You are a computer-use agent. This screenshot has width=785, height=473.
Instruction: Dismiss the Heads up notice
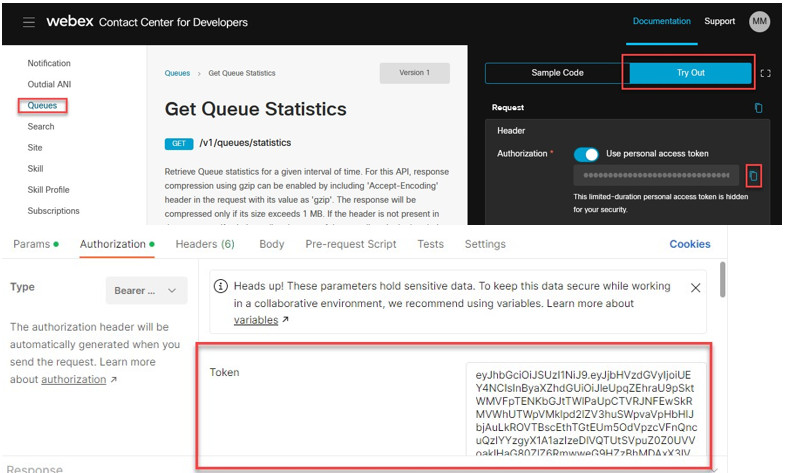695,288
